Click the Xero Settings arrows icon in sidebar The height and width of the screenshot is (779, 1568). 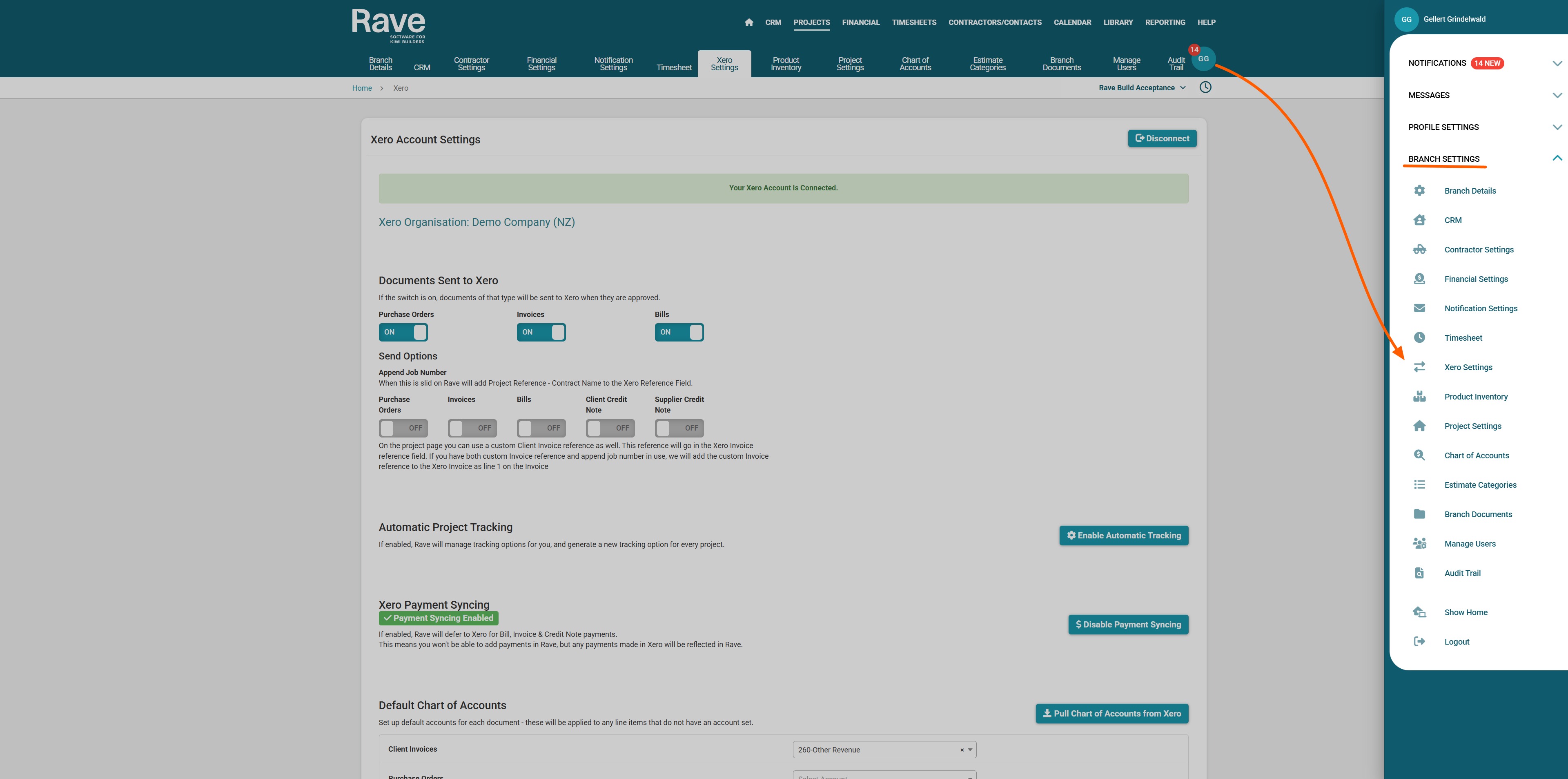1419,367
